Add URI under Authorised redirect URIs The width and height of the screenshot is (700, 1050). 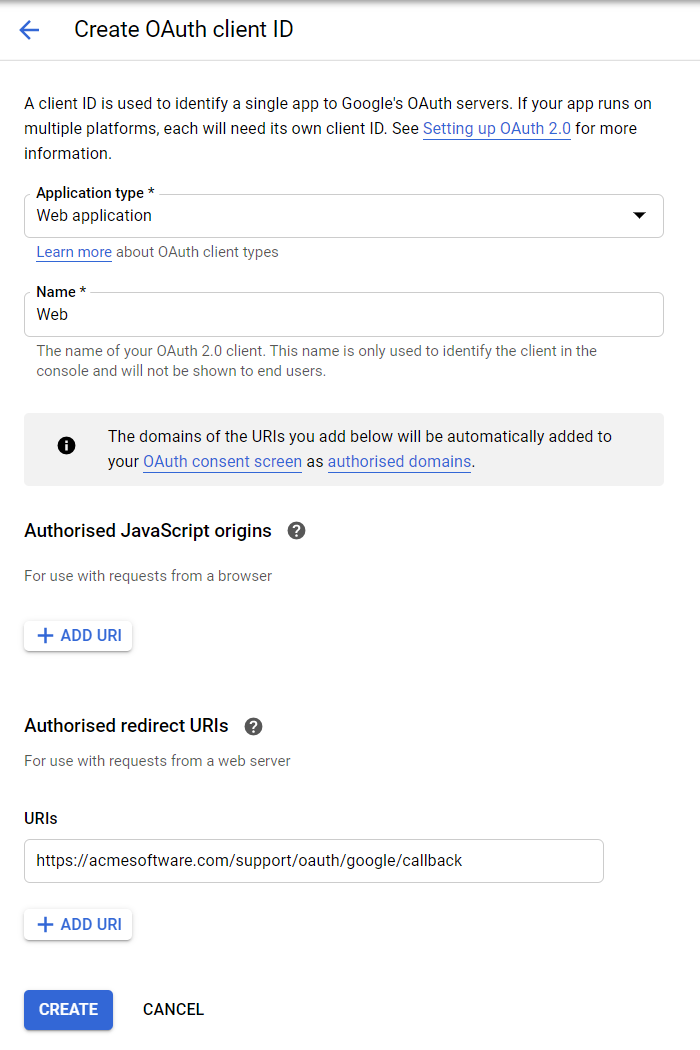(x=78, y=925)
